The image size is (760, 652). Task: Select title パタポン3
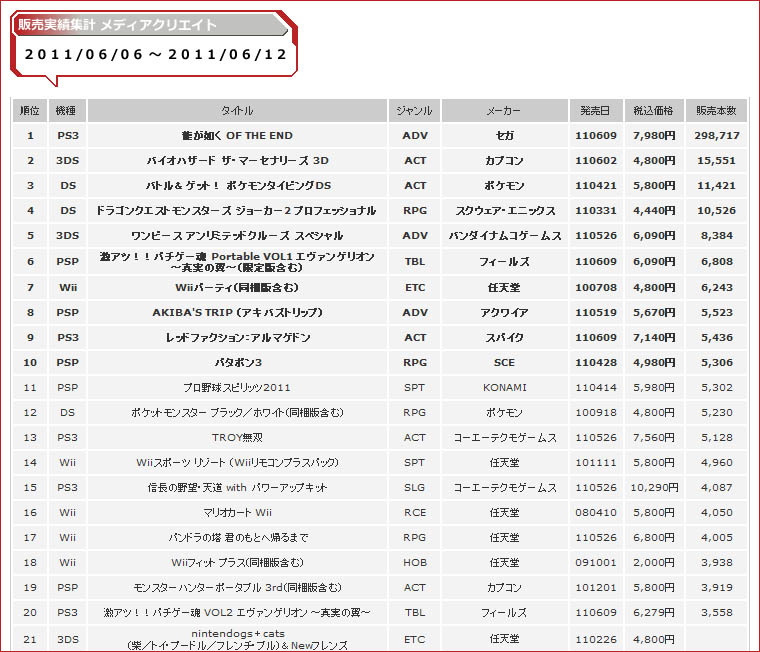coord(237,363)
